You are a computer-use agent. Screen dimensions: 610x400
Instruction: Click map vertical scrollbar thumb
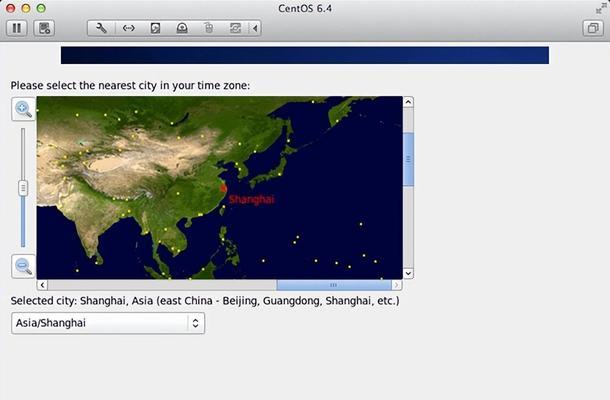[x=408, y=159]
